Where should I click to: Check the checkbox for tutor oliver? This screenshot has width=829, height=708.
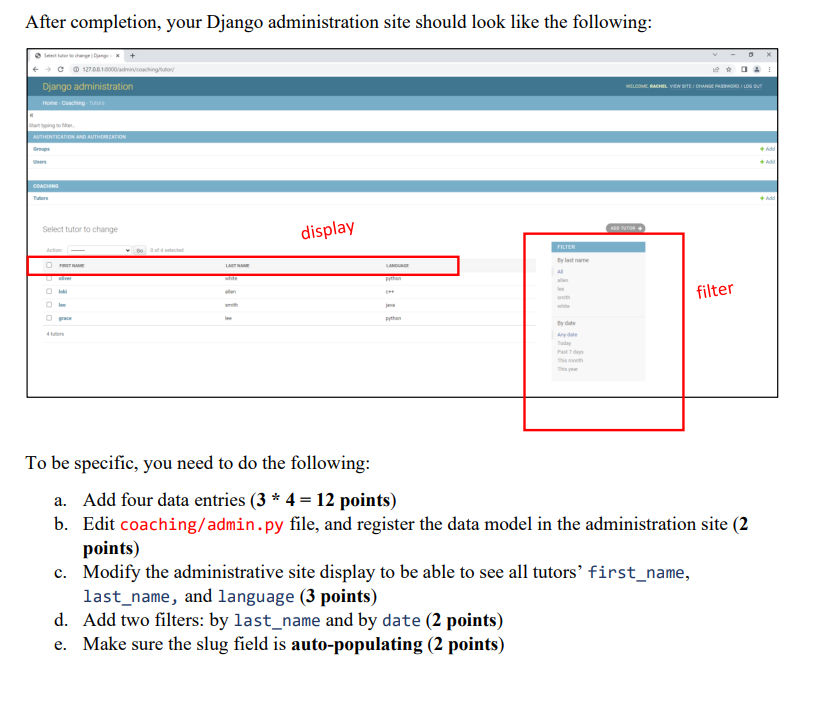pos(49,278)
